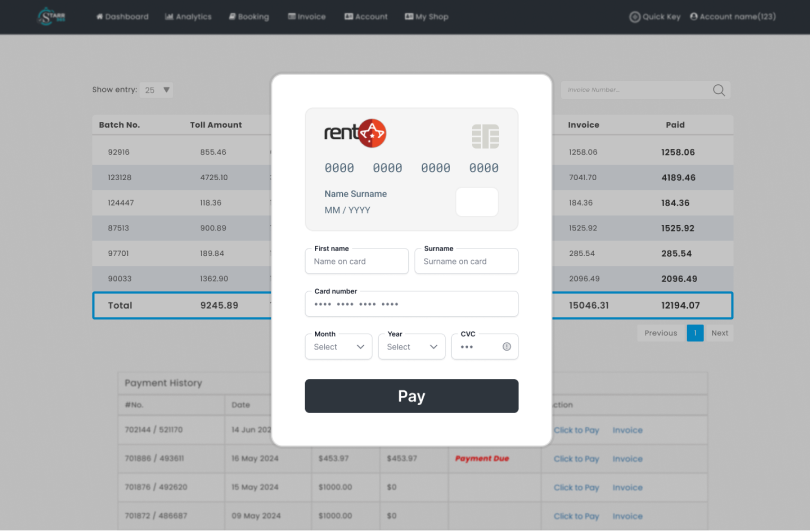Click Click to Pay for 701876 / 492620
This screenshot has width=810, height=531.
tap(576, 488)
